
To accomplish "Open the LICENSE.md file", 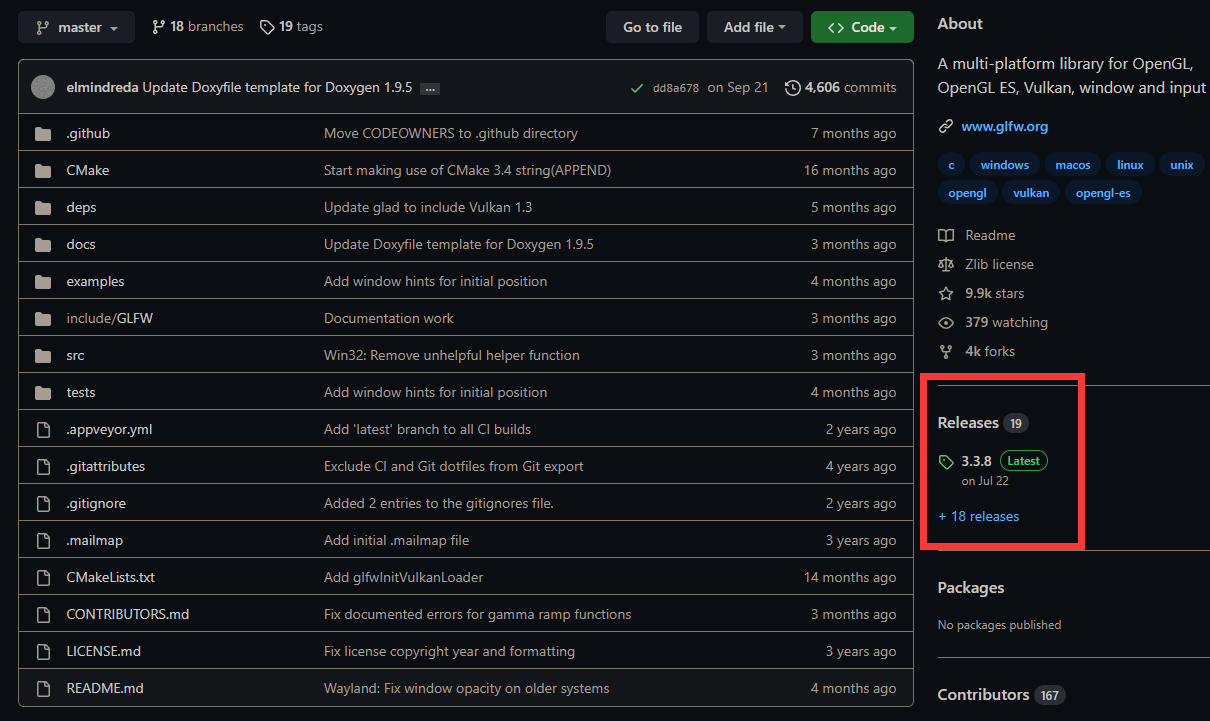I will click(103, 651).
